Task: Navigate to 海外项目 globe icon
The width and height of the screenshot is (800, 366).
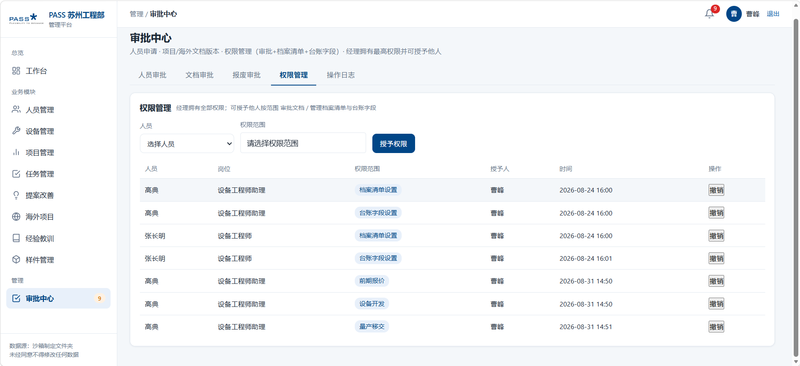Action: (x=16, y=216)
